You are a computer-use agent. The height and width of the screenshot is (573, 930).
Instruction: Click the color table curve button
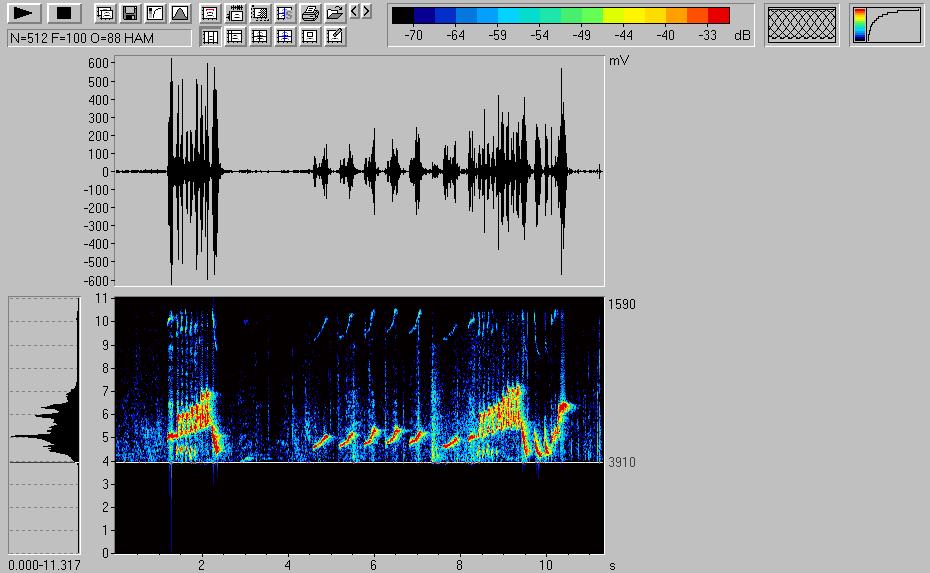click(x=886, y=25)
